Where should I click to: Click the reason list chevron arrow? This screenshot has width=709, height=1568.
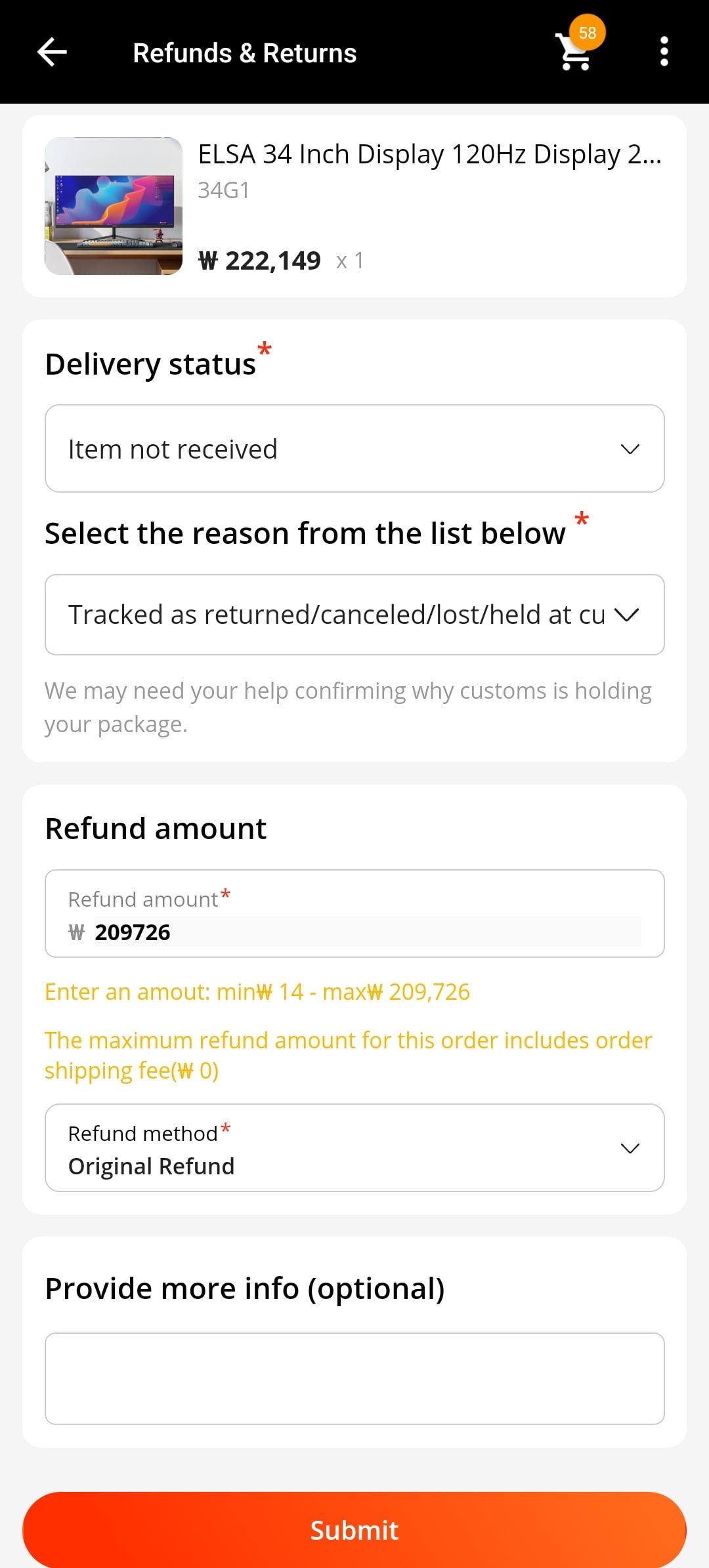pyautogui.click(x=626, y=615)
